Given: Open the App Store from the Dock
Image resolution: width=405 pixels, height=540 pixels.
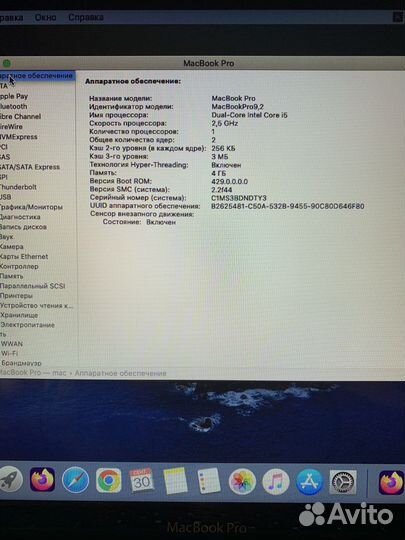Looking at the screenshot, I should tap(309, 482).
